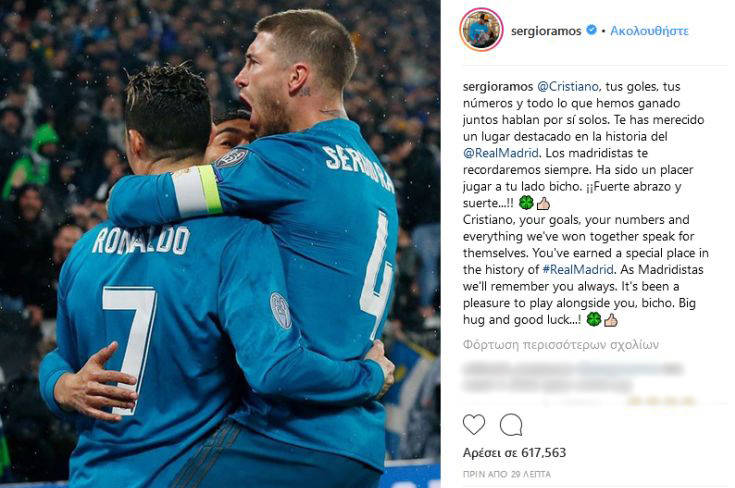Click the clover emoji in English caption

pyautogui.click(x=594, y=320)
